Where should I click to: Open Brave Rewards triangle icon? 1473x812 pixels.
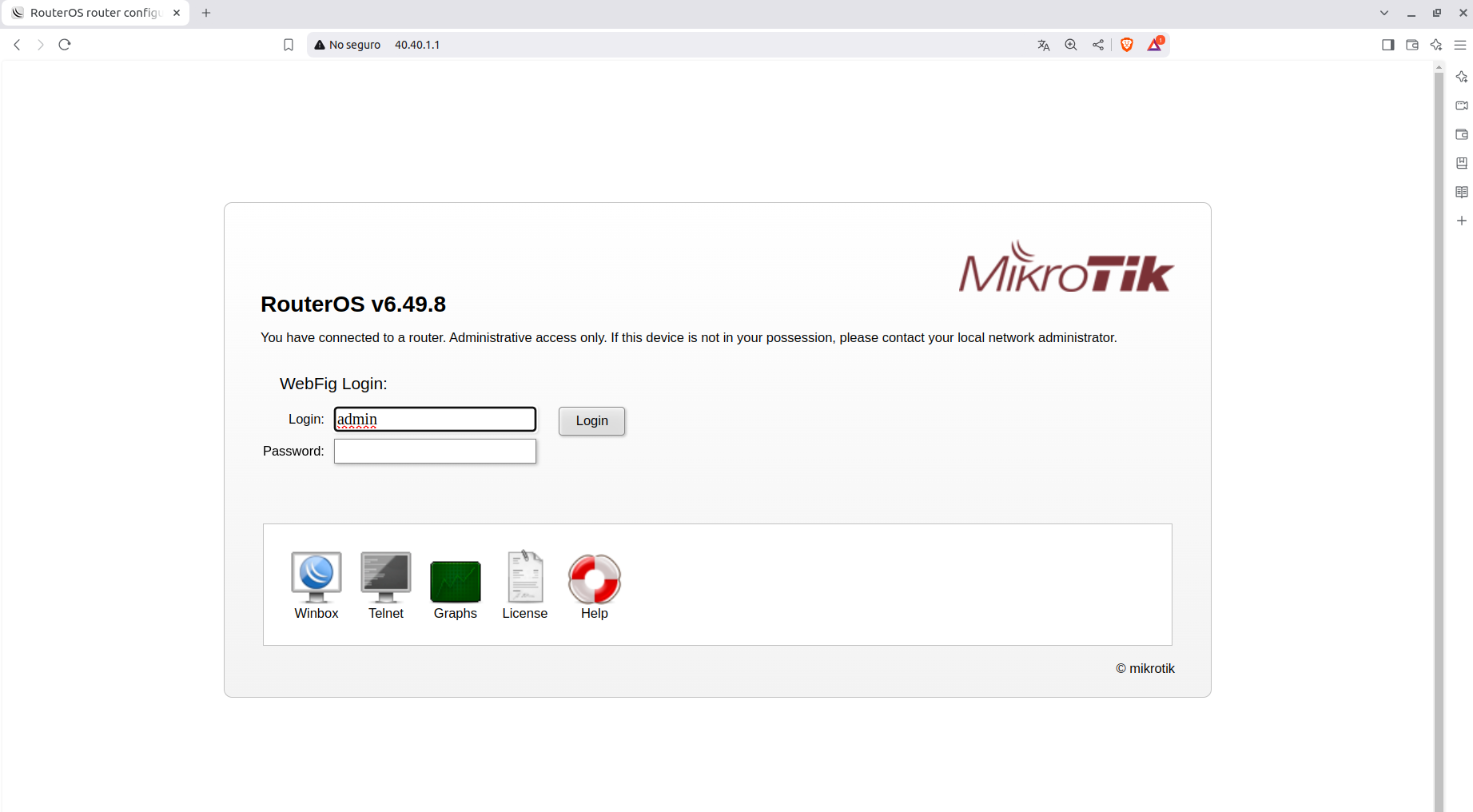coord(1156,44)
